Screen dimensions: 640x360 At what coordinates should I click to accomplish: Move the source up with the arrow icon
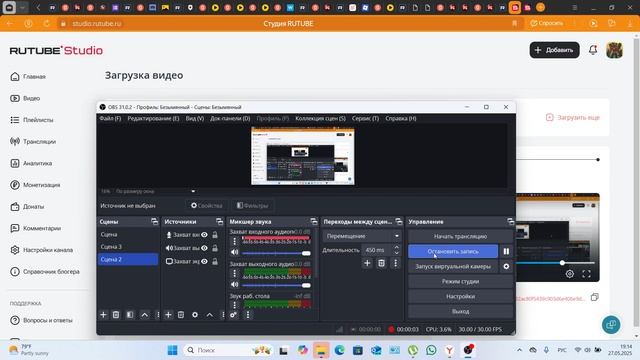(209, 315)
